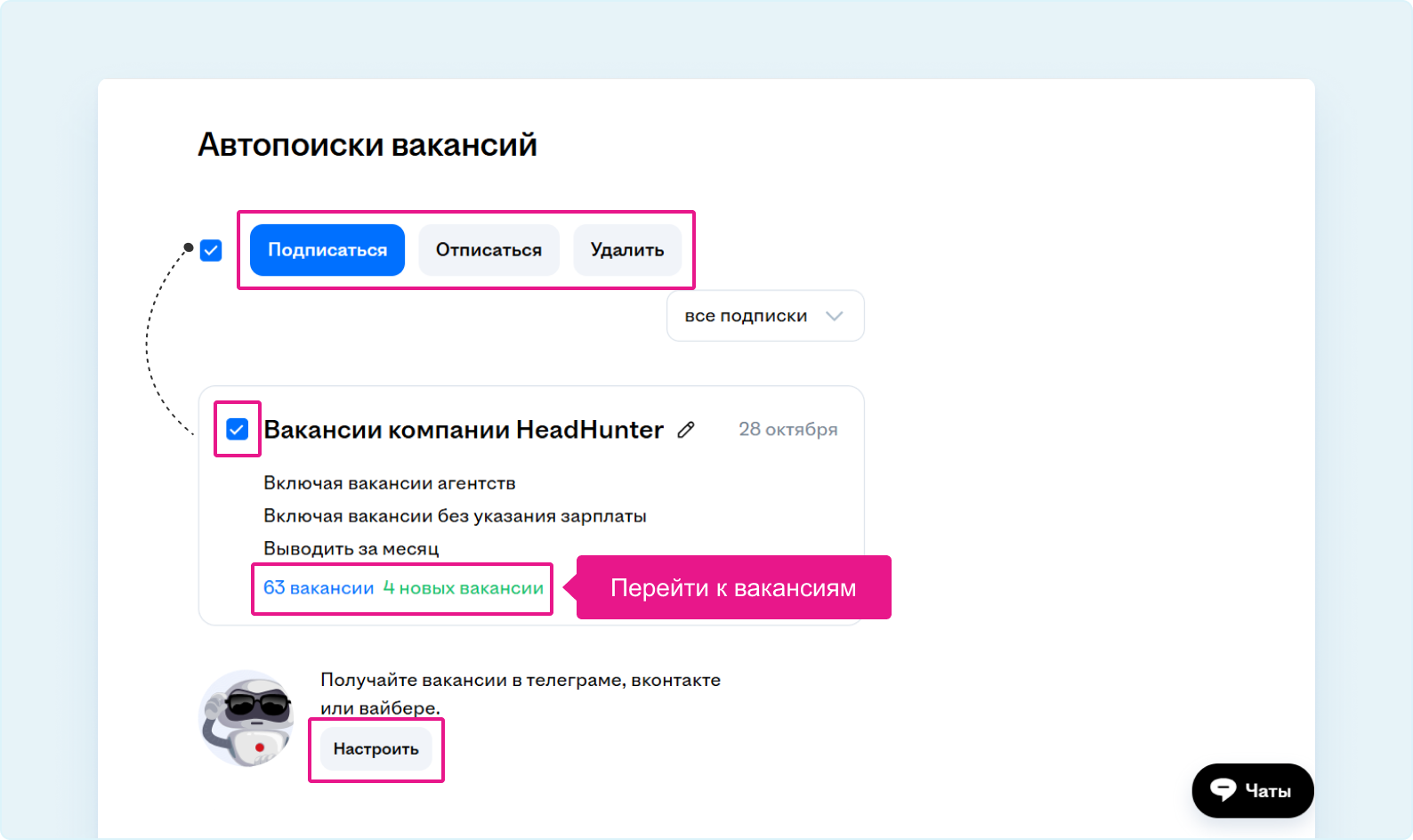
Task: Toggle the select-all checkbox next to Подписаться
Action: (211, 250)
